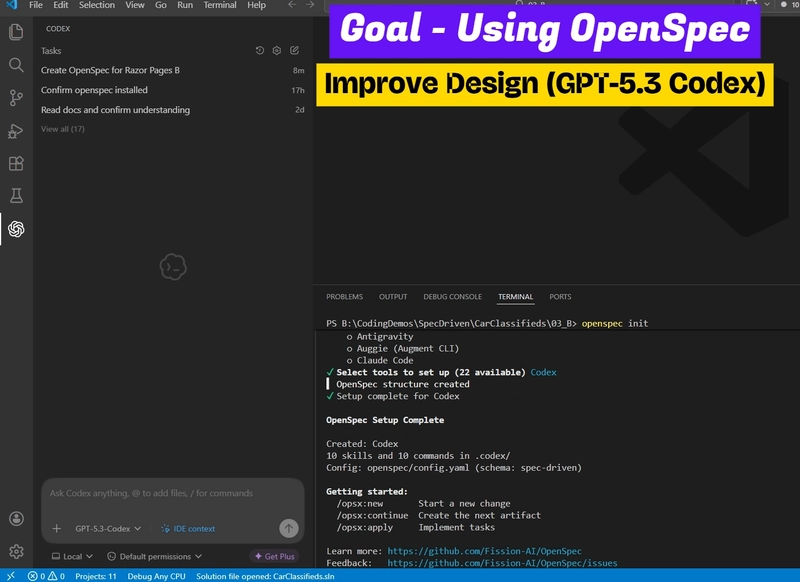Switch to the PROBLEMS panel tab
Image resolution: width=800 pixels, height=582 pixels.
coord(344,297)
